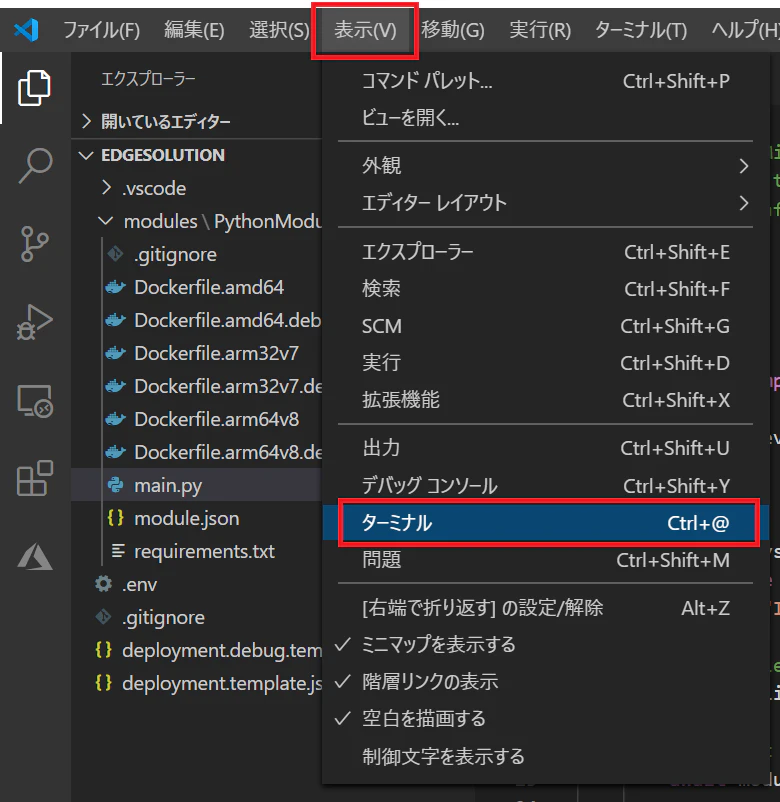Click the Docker icon beside Dockerfile.amd64
The height and width of the screenshot is (802, 780).
(x=116, y=287)
